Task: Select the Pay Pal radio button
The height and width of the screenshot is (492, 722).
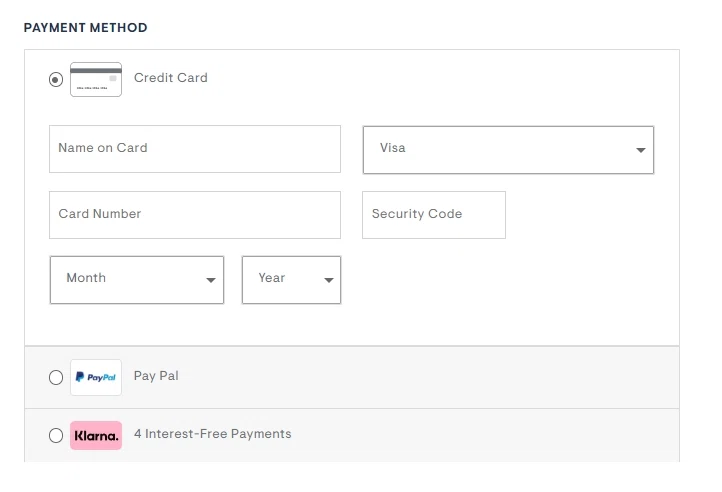Action: 56,377
